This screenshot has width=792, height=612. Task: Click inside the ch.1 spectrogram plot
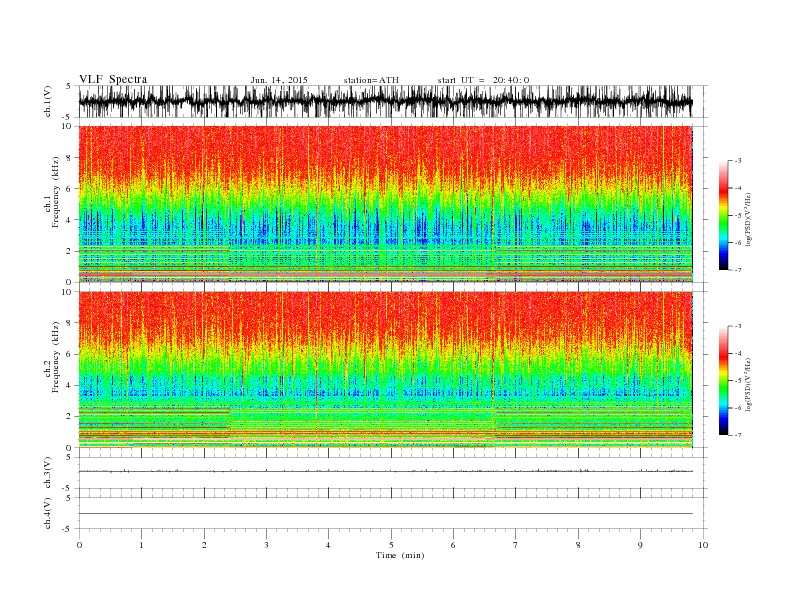(x=385, y=204)
